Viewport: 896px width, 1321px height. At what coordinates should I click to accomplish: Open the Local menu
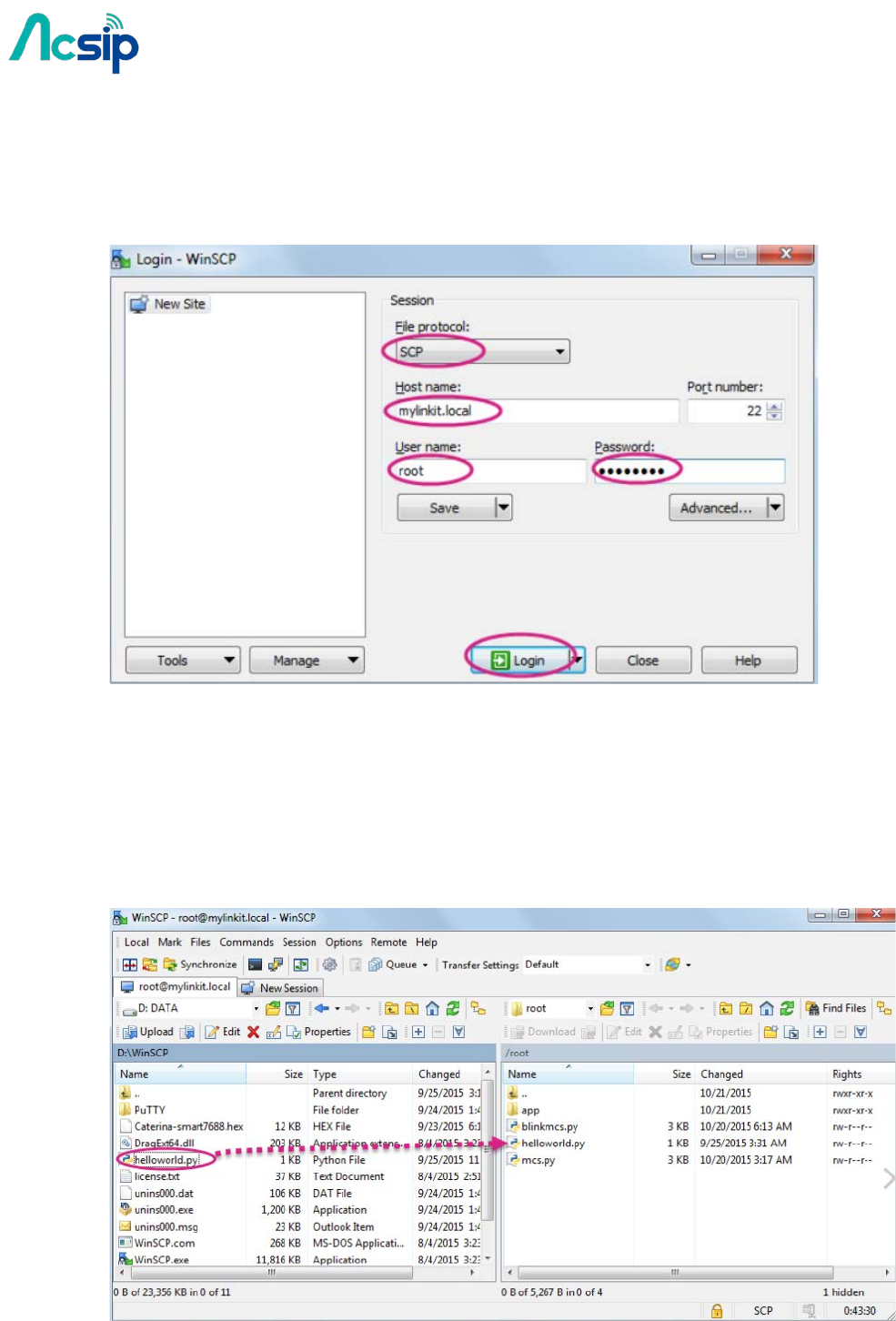(136, 943)
